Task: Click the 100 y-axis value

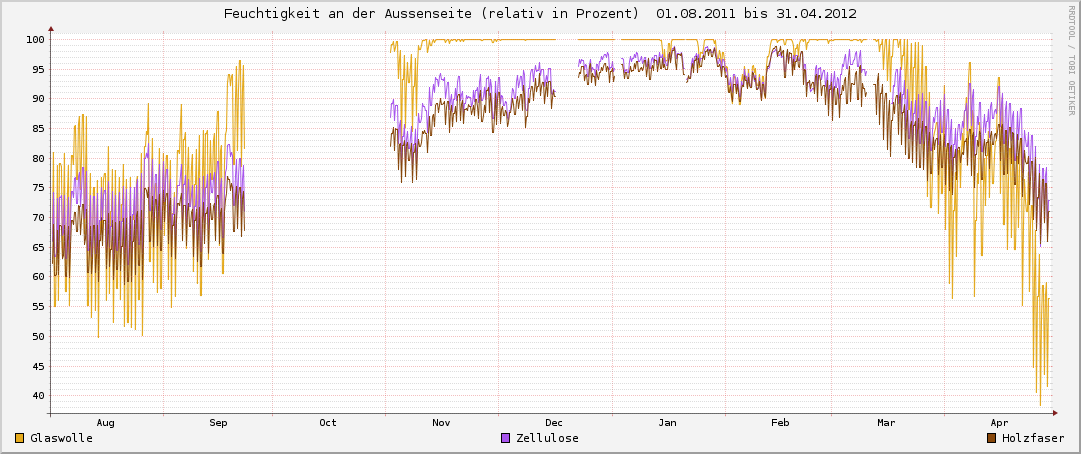Action: tap(35, 39)
